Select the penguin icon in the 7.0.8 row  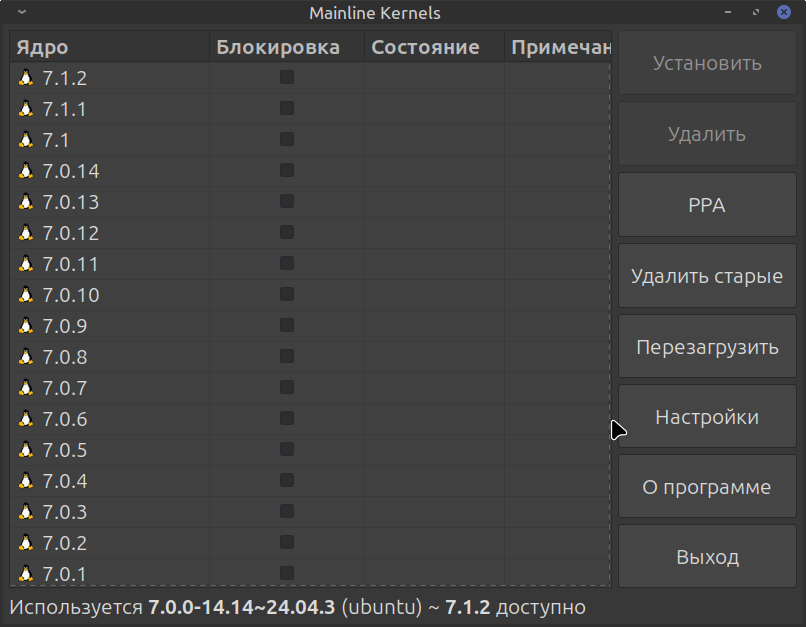(x=26, y=357)
